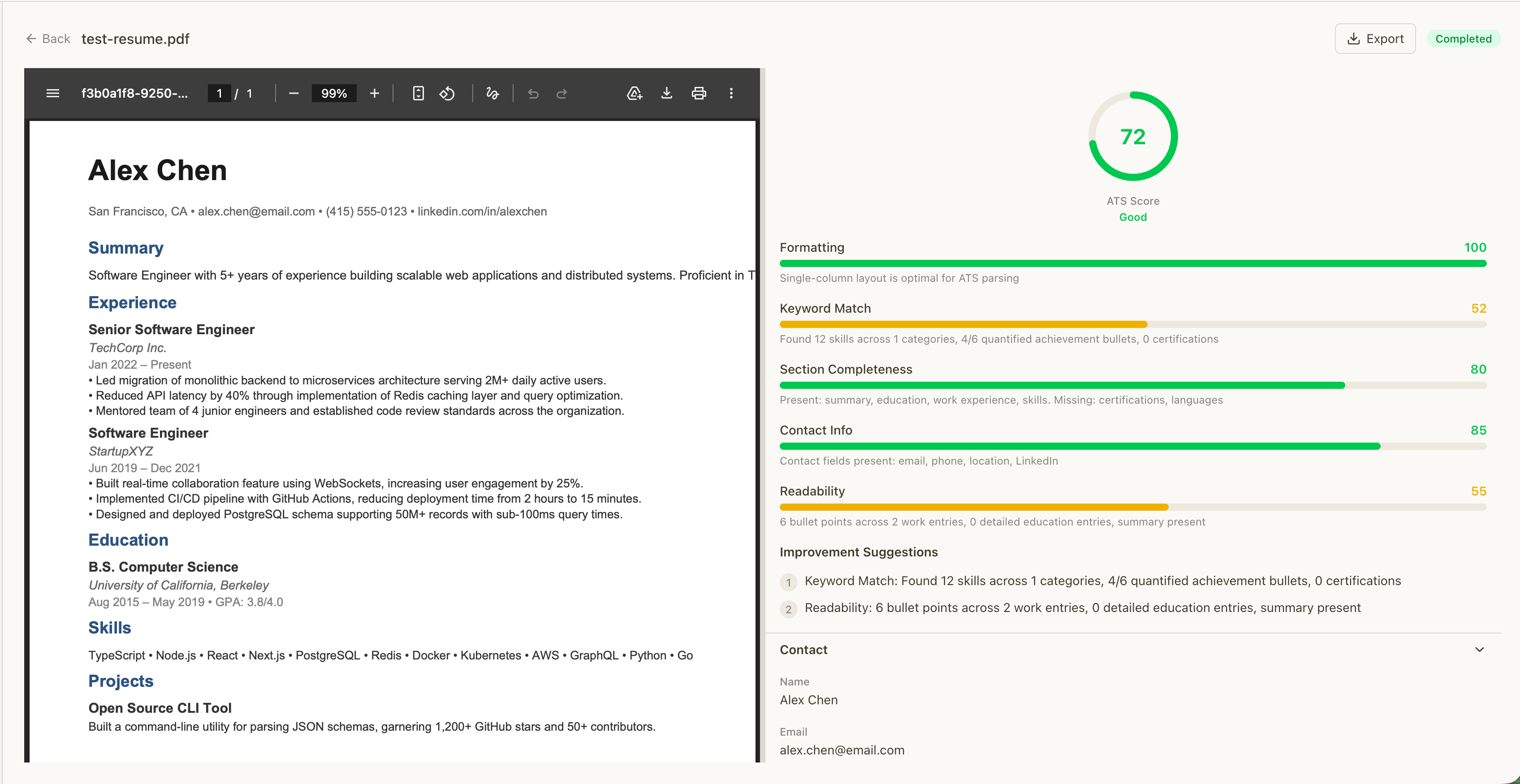Click the ATS score 72 circle

coord(1133,136)
